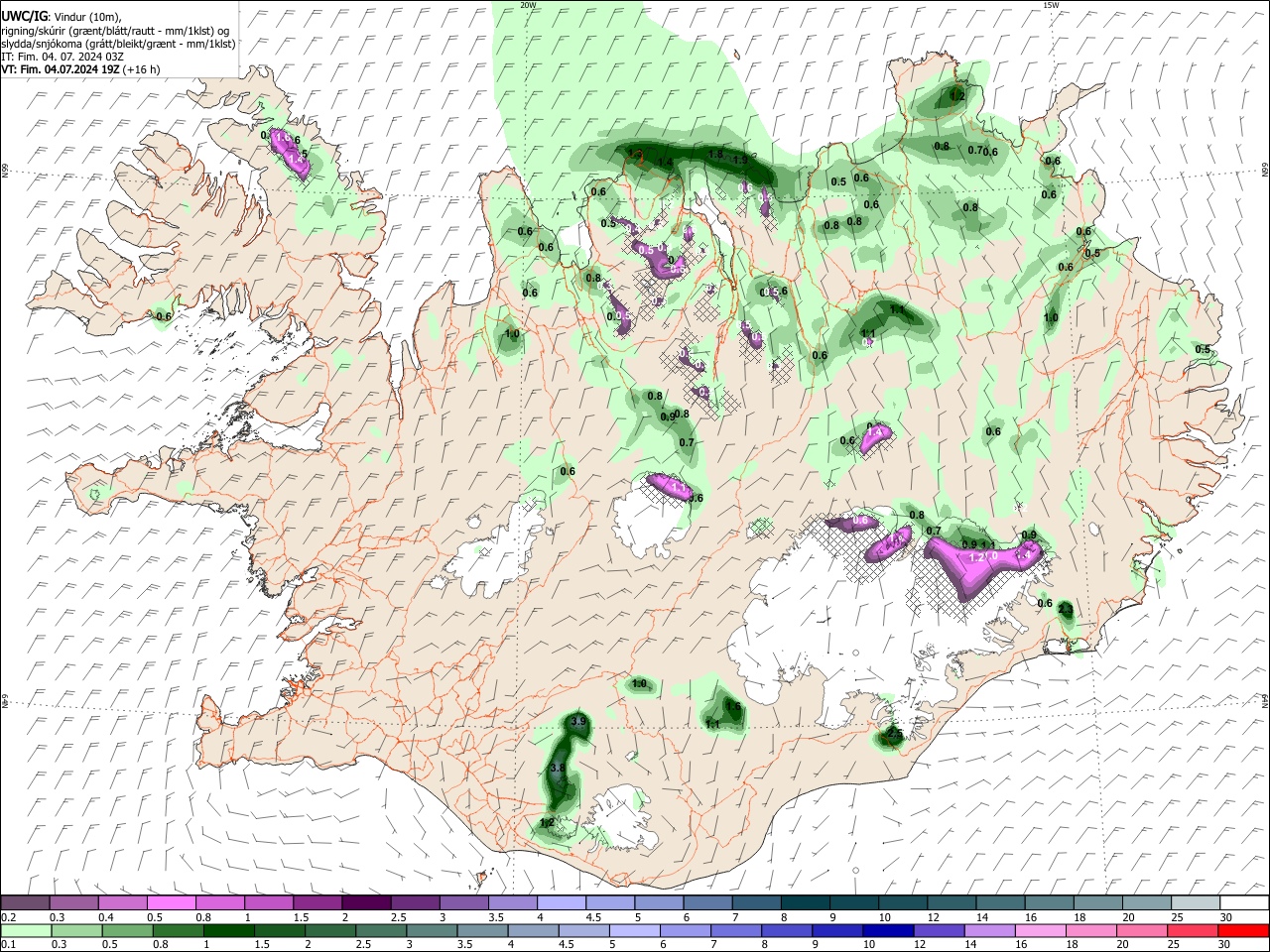
Task: Click the '20W' longitude label
Action: [528, 5]
